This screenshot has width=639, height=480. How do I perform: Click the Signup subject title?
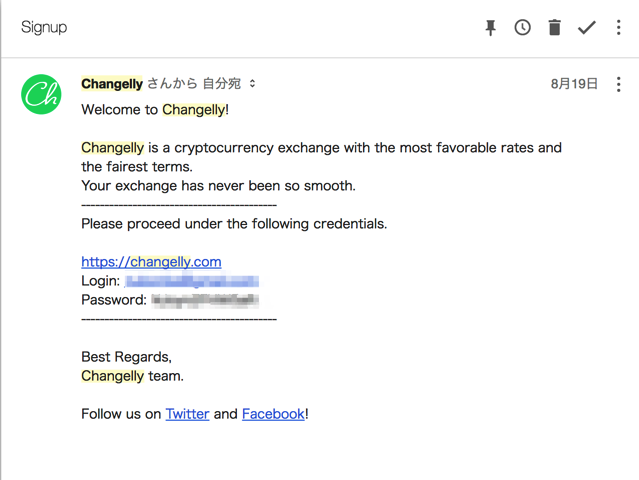point(44,27)
